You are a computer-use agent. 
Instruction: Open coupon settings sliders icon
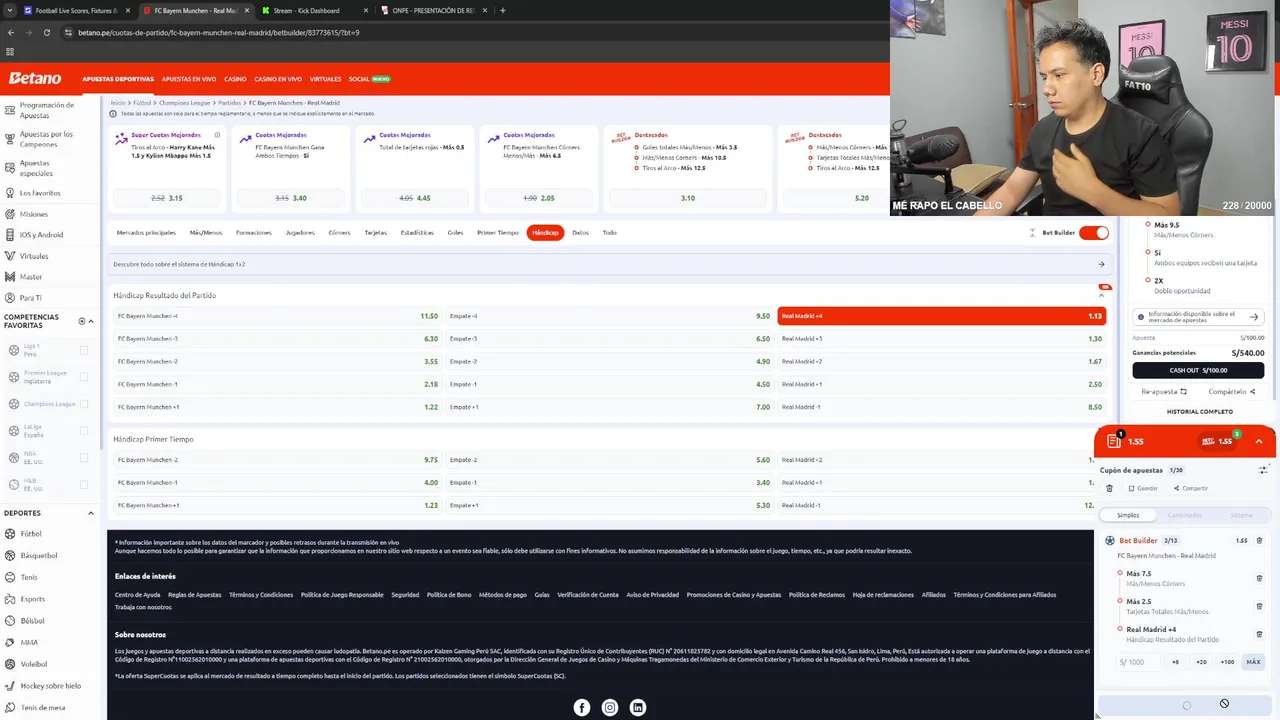1263,470
